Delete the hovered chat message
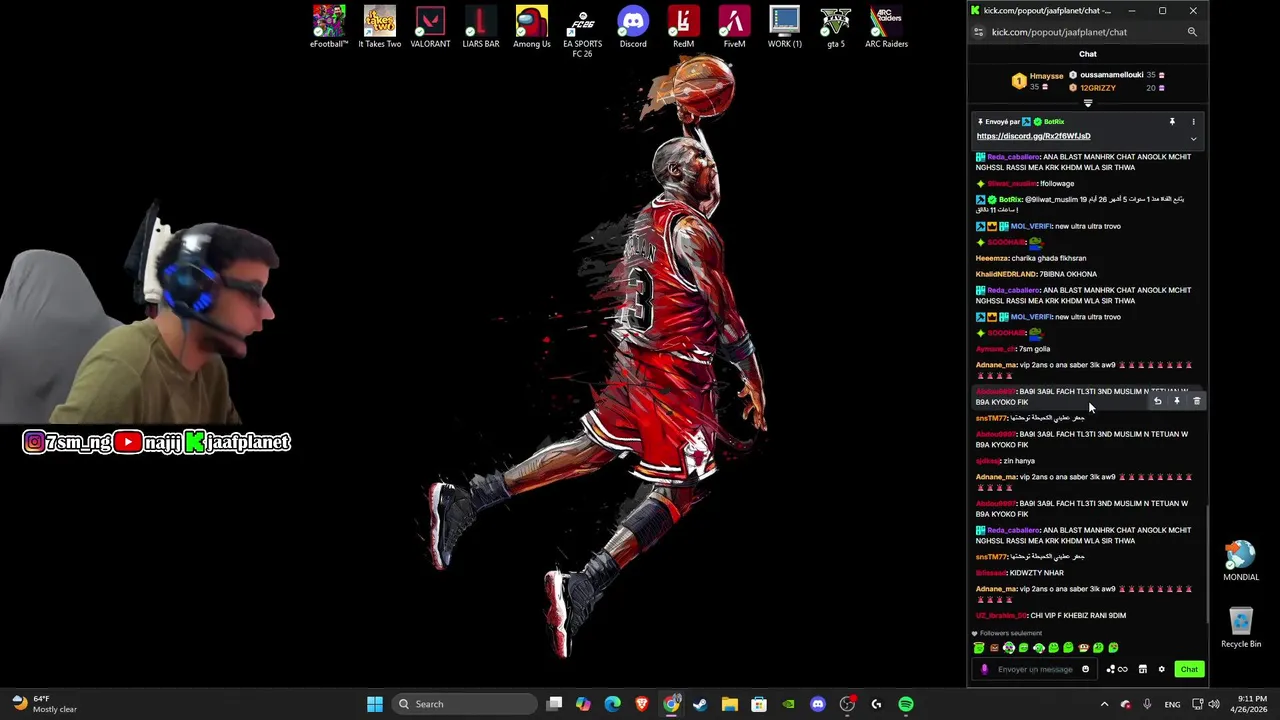 coord(1197,401)
